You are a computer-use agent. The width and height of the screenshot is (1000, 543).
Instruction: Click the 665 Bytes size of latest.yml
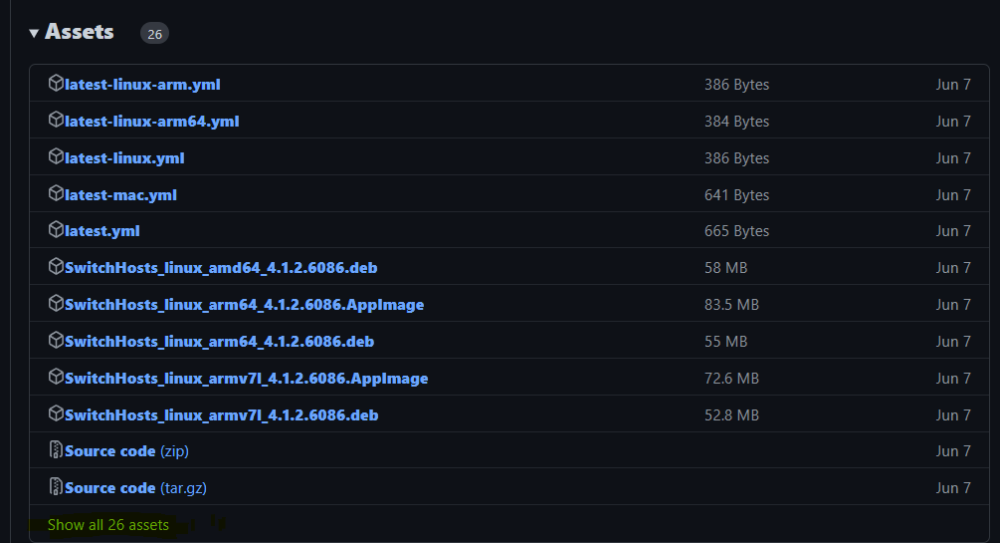click(x=737, y=231)
